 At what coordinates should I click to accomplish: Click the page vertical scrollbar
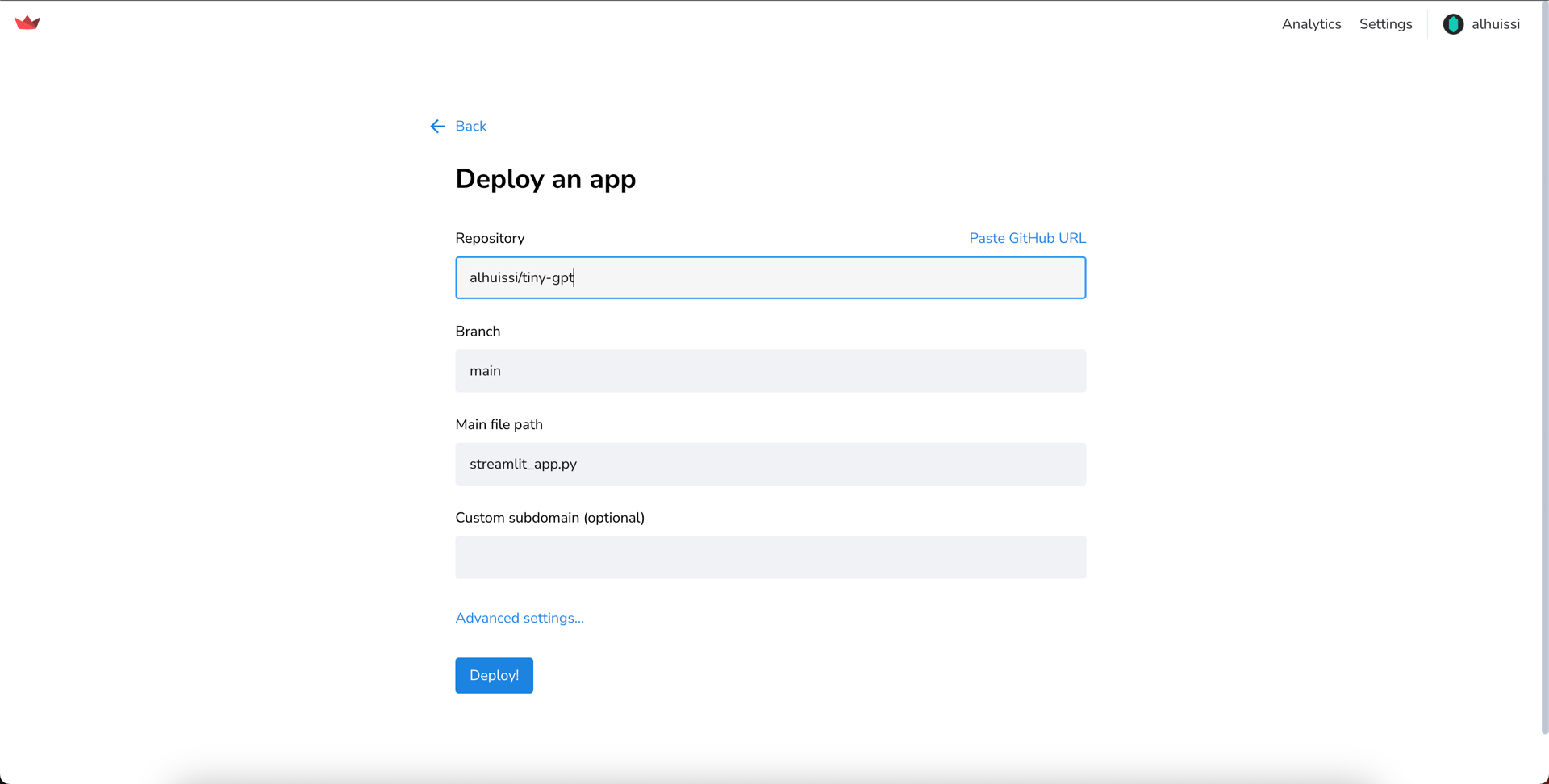tap(1544, 367)
